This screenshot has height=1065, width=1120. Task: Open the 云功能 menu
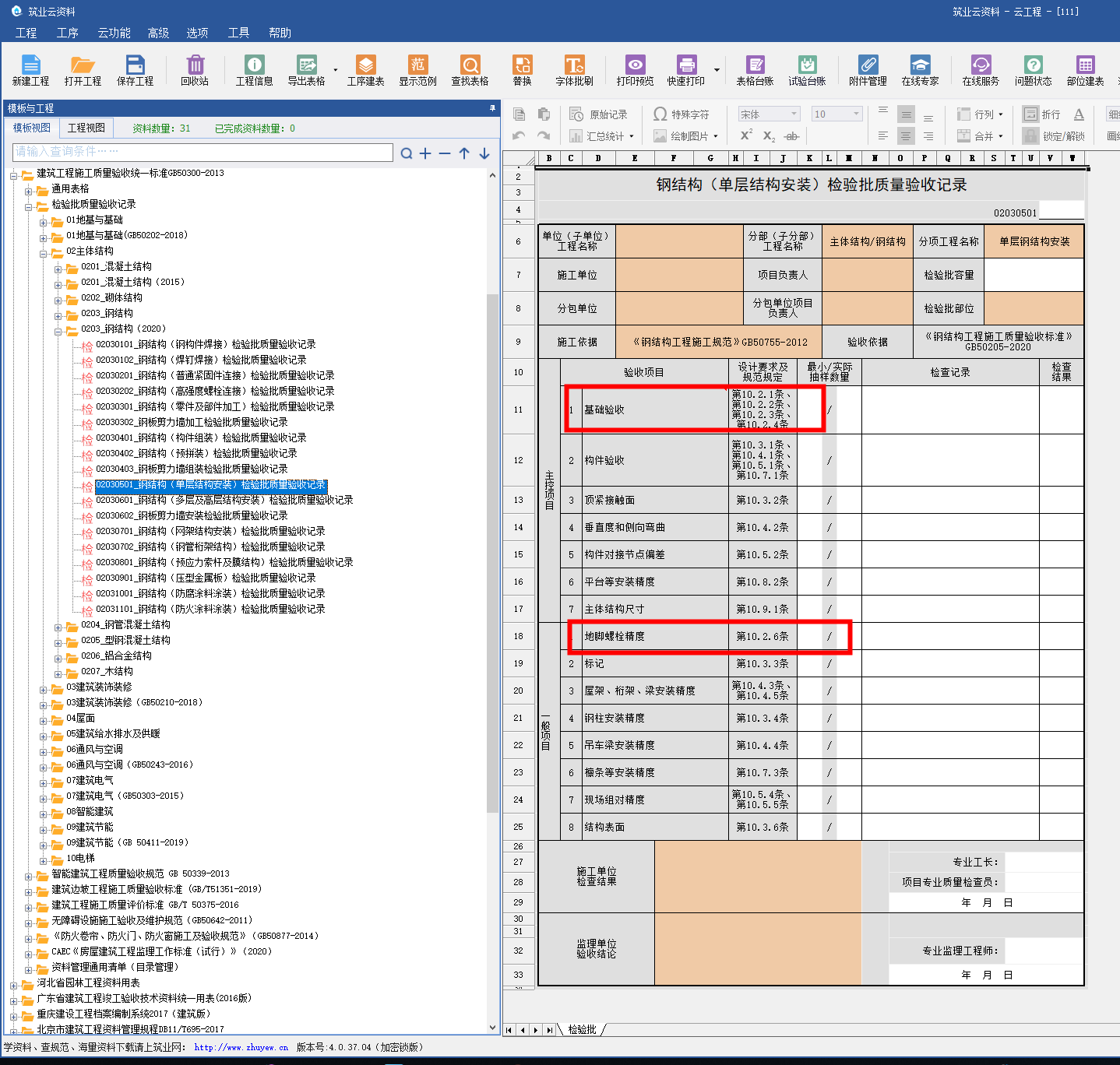click(114, 33)
